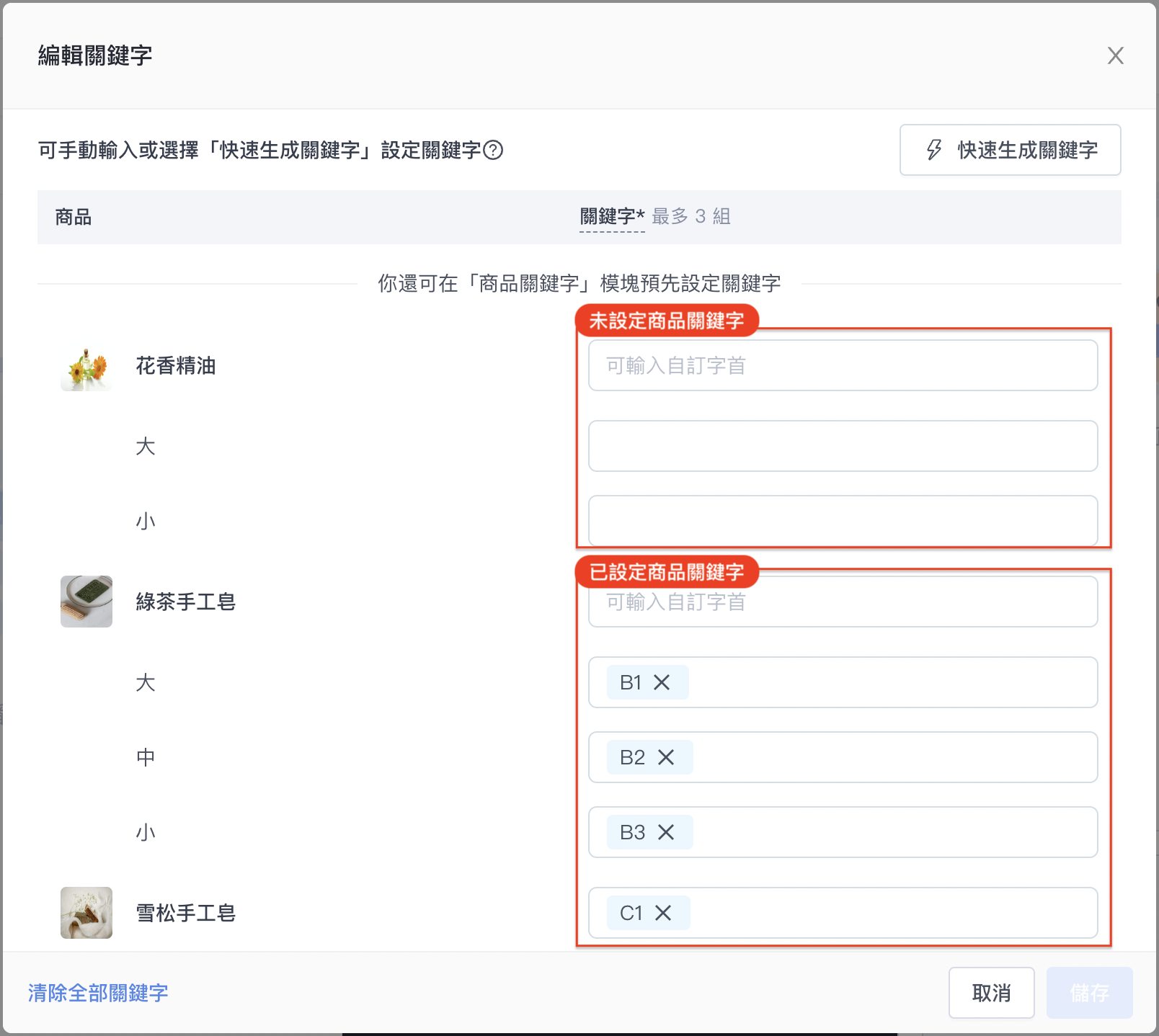The height and width of the screenshot is (1036, 1159).
Task: Click the 綠茶手工皂 product name
Action: [x=186, y=602]
